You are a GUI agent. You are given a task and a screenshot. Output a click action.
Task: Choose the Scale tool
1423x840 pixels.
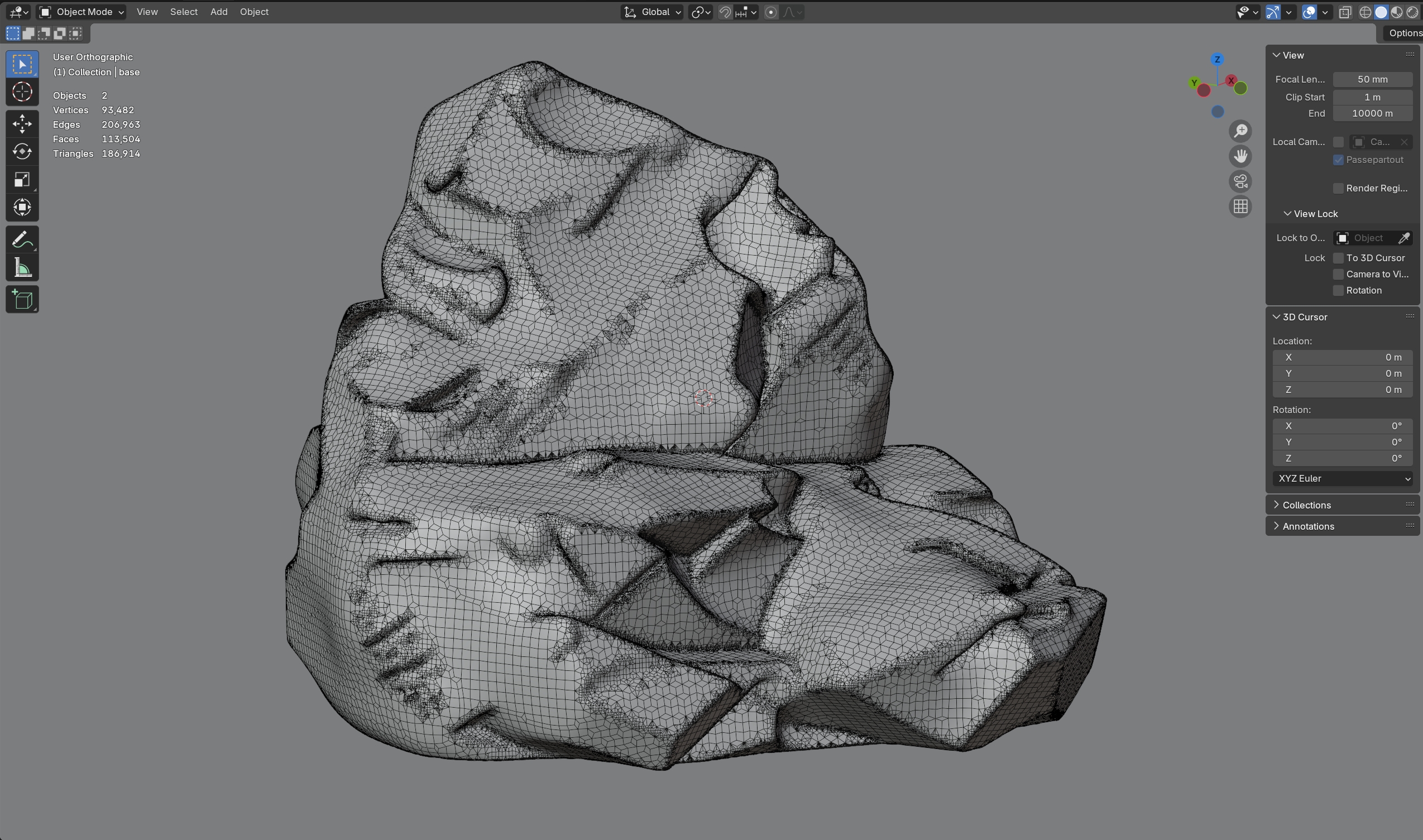(22, 179)
